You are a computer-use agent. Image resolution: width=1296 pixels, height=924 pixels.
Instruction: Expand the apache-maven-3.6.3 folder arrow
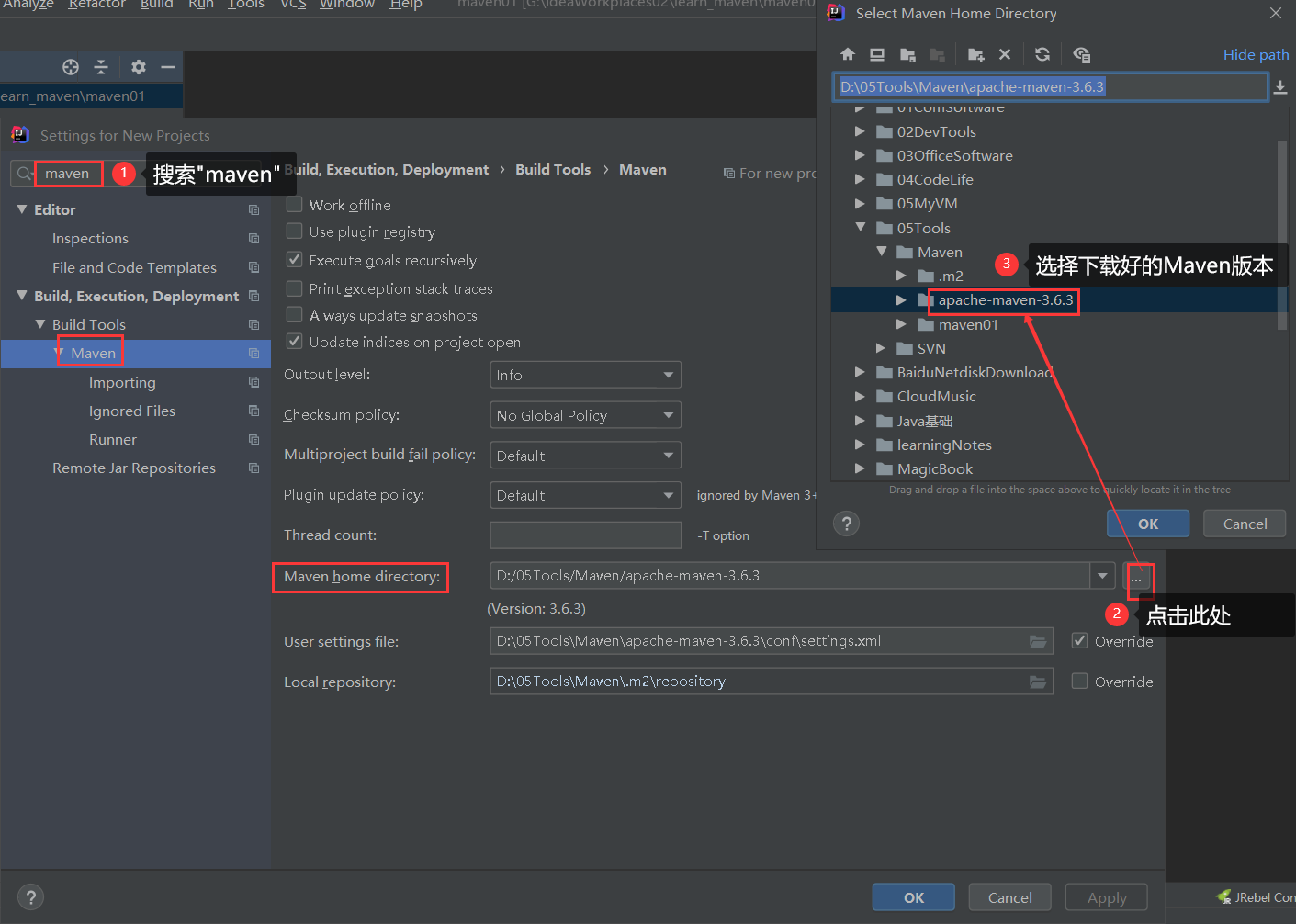point(901,299)
